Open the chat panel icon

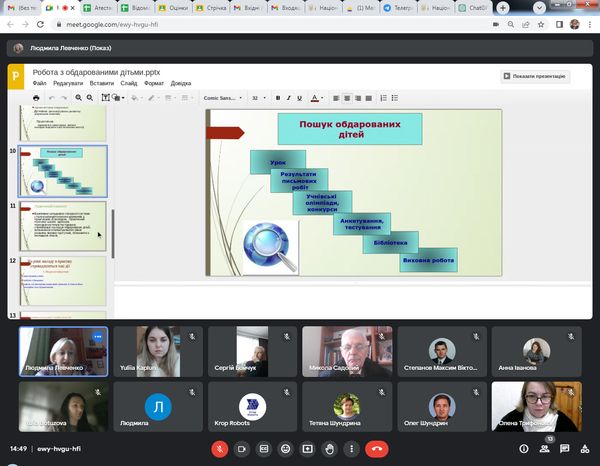coord(564,449)
